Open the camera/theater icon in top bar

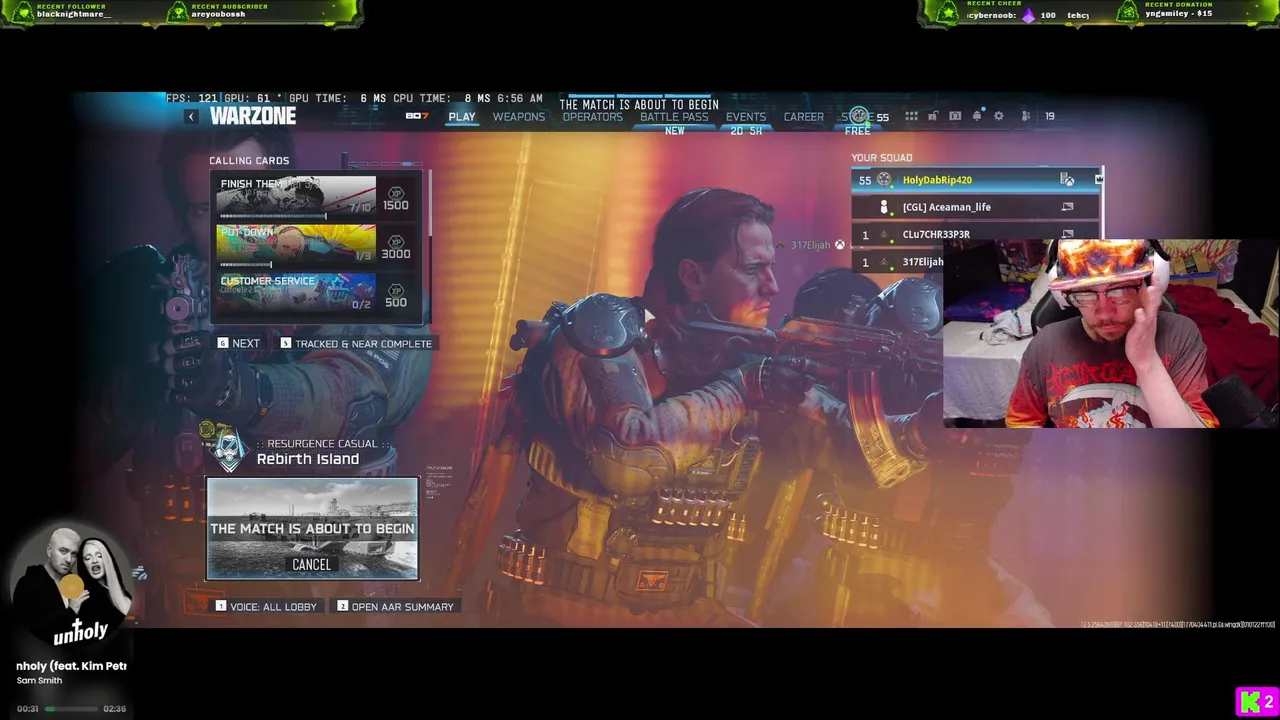click(x=955, y=116)
